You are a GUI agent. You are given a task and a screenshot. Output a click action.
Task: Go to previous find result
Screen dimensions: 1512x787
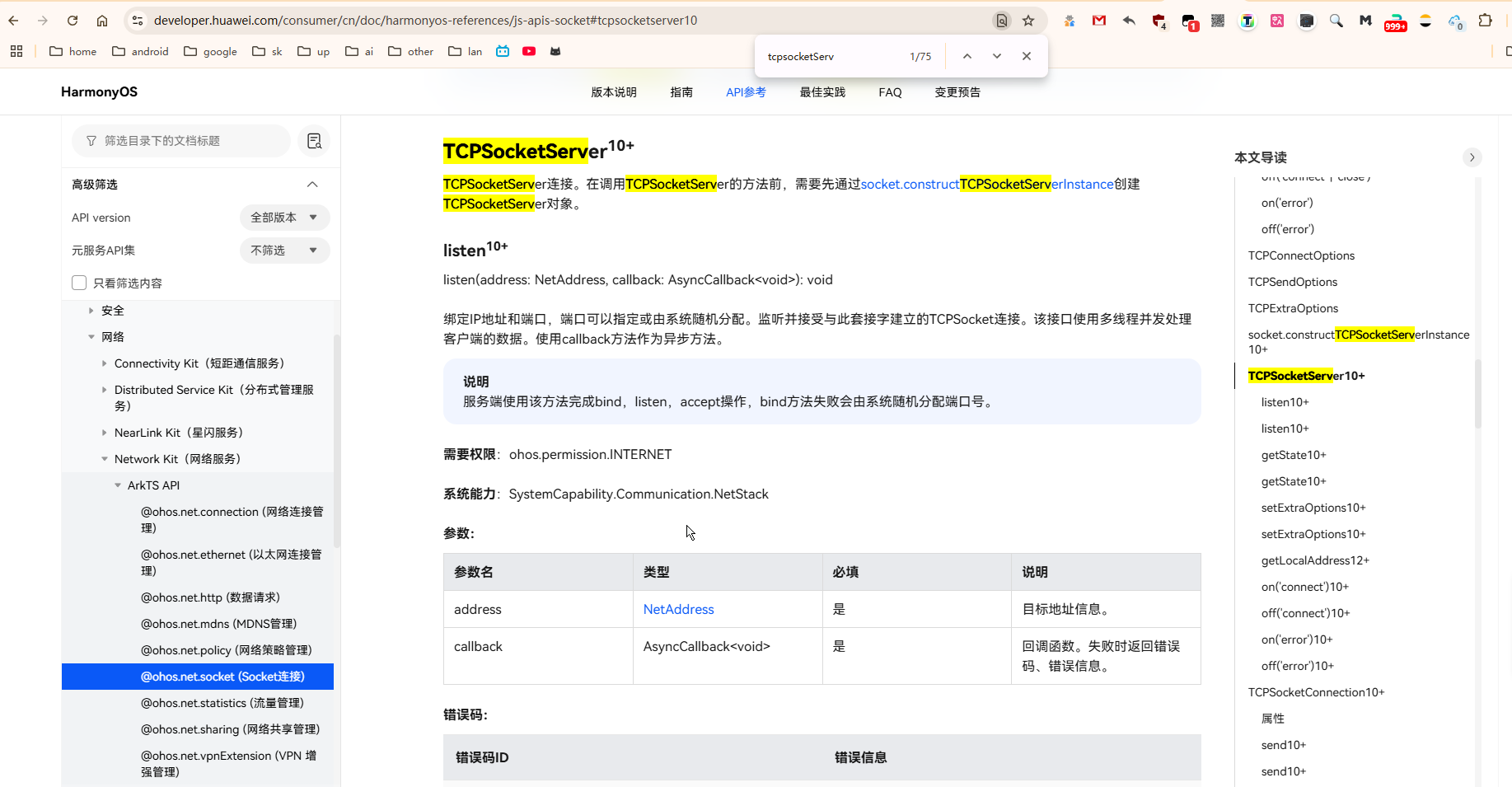click(x=967, y=56)
